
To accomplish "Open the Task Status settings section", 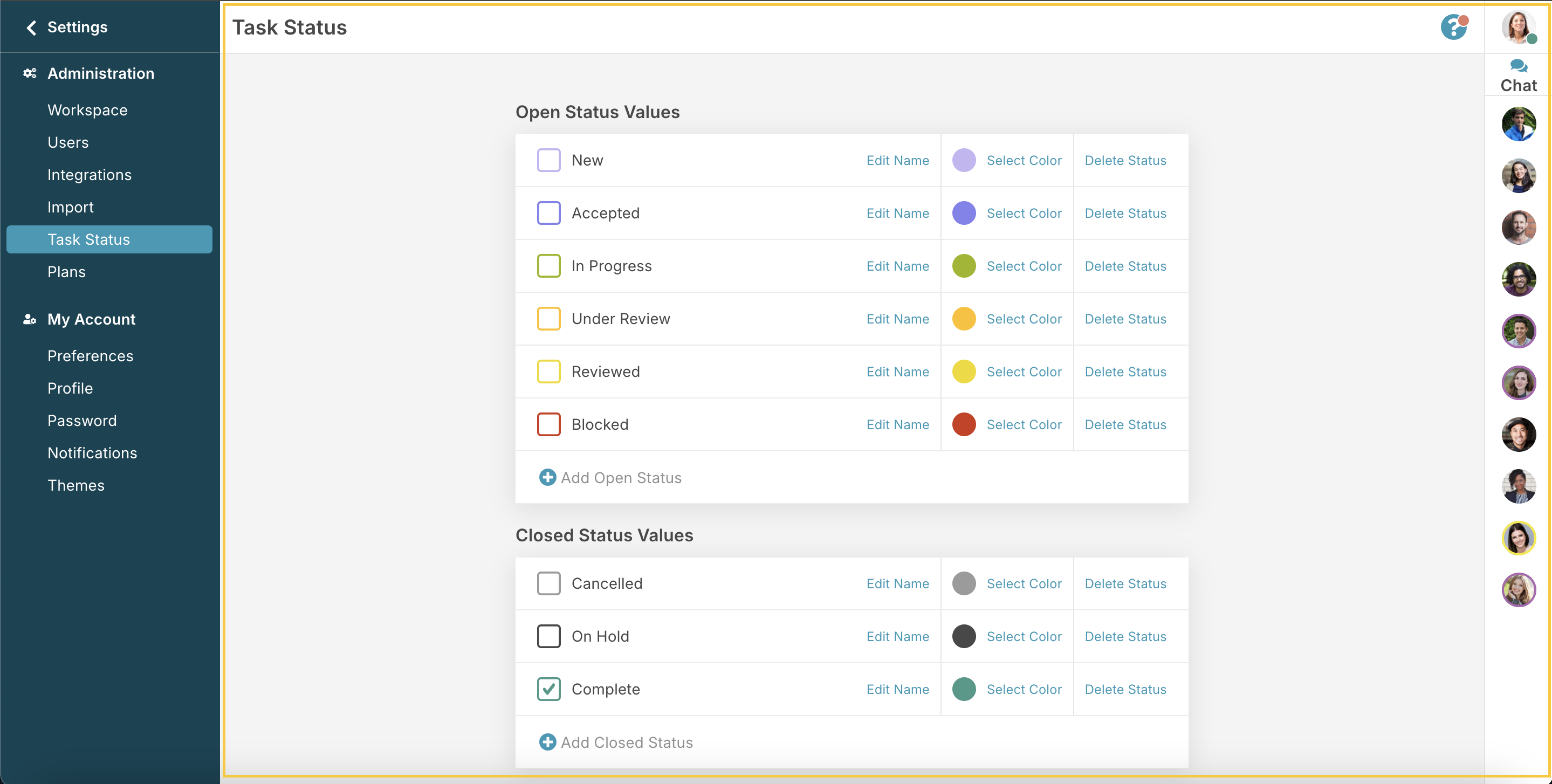I will pos(88,239).
